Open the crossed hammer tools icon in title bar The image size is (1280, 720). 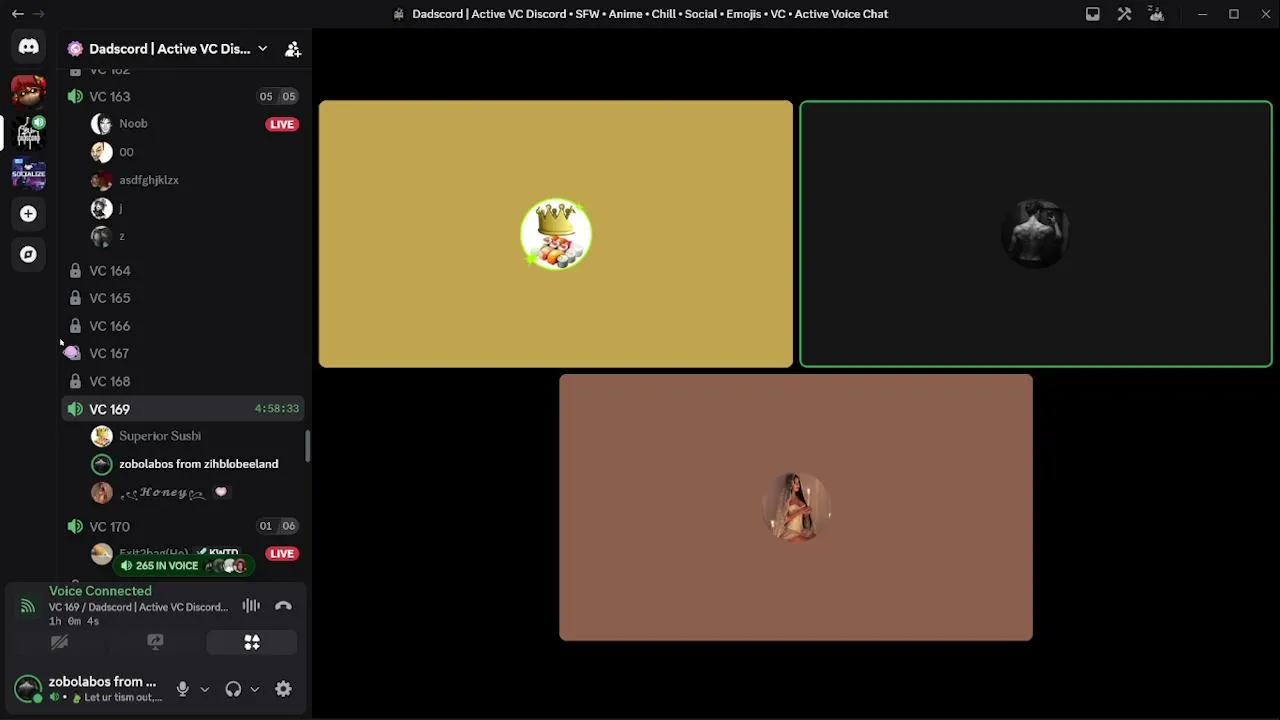click(x=1125, y=14)
